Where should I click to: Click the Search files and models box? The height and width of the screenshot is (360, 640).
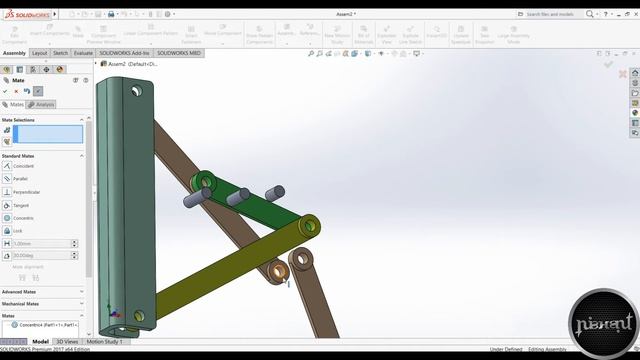550,14
